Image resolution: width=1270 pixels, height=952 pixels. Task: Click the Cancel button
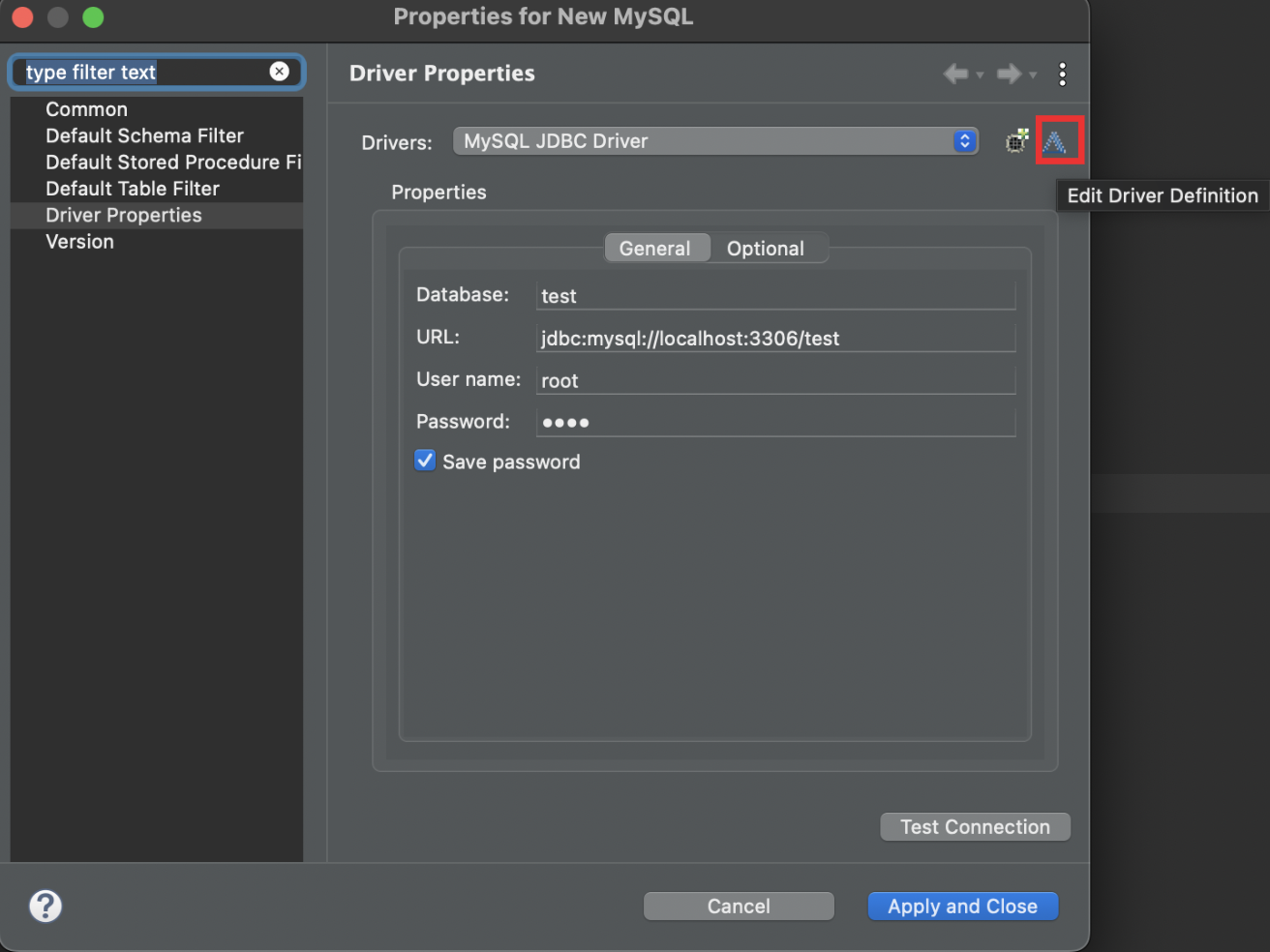[x=739, y=907]
